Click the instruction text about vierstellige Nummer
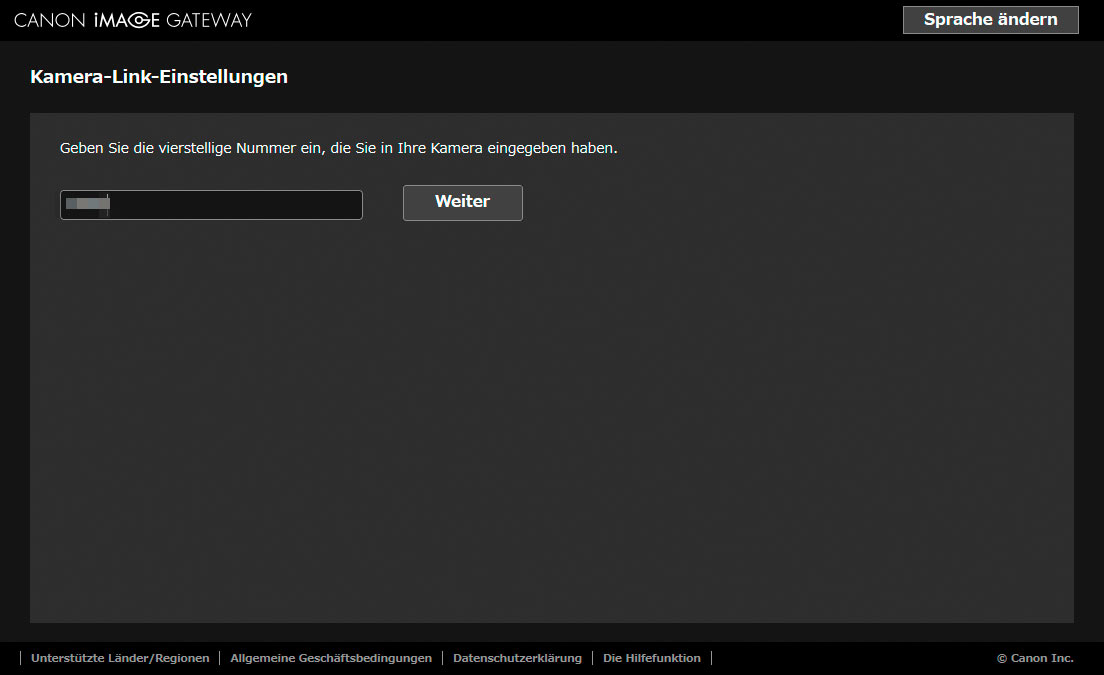 tap(338, 148)
